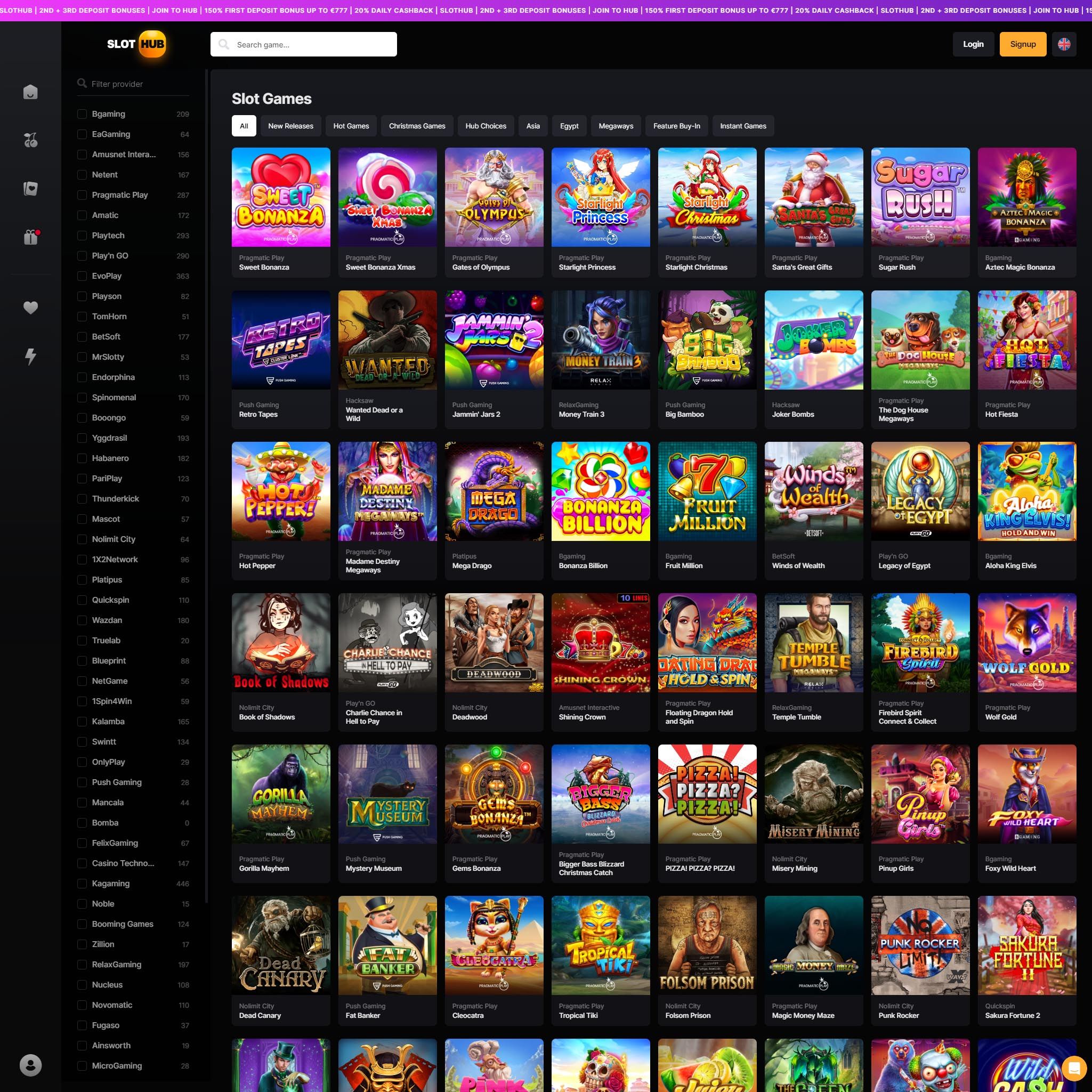The height and width of the screenshot is (1092, 1092).
Task: Click the Login button
Action: 973,44
